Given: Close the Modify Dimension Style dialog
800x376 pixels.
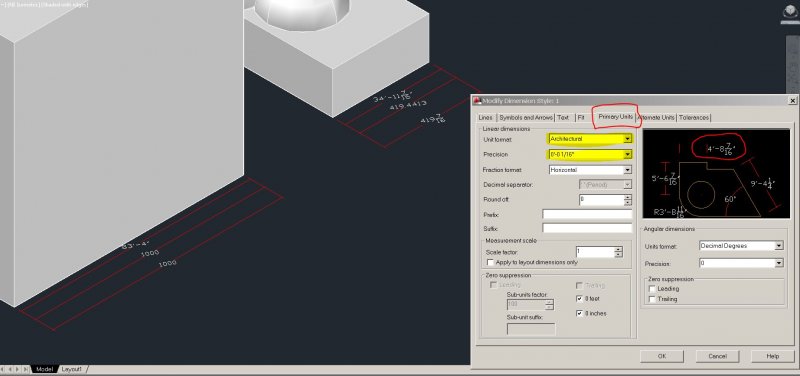Looking at the screenshot, I should coord(792,101).
